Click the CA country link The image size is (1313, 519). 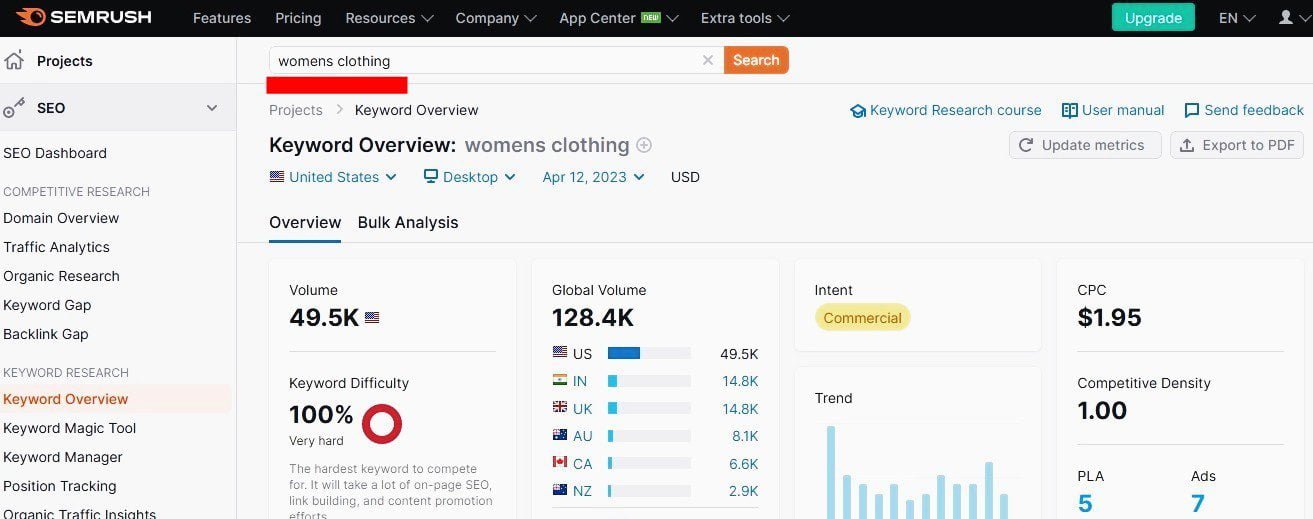click(x=583, y=463)
